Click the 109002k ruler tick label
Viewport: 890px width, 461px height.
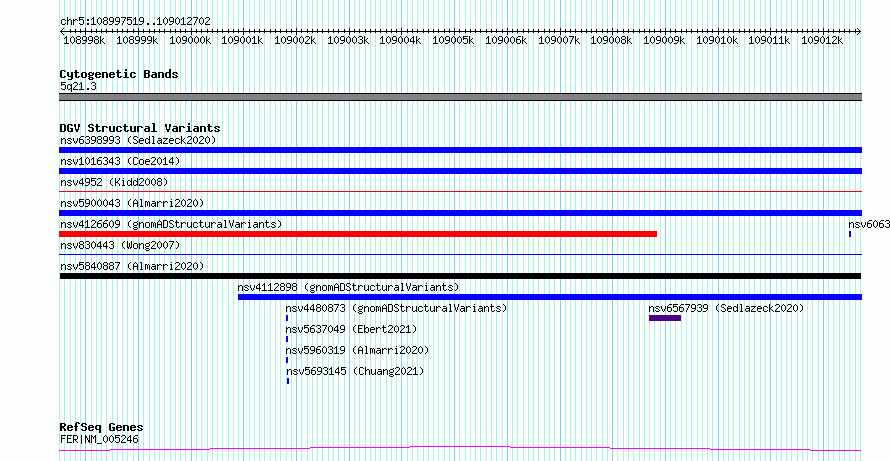[295, 40]
